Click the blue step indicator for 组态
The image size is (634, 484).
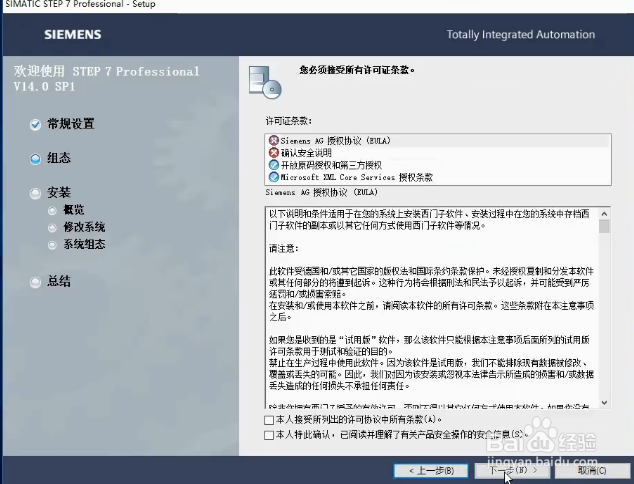point(36,159)
